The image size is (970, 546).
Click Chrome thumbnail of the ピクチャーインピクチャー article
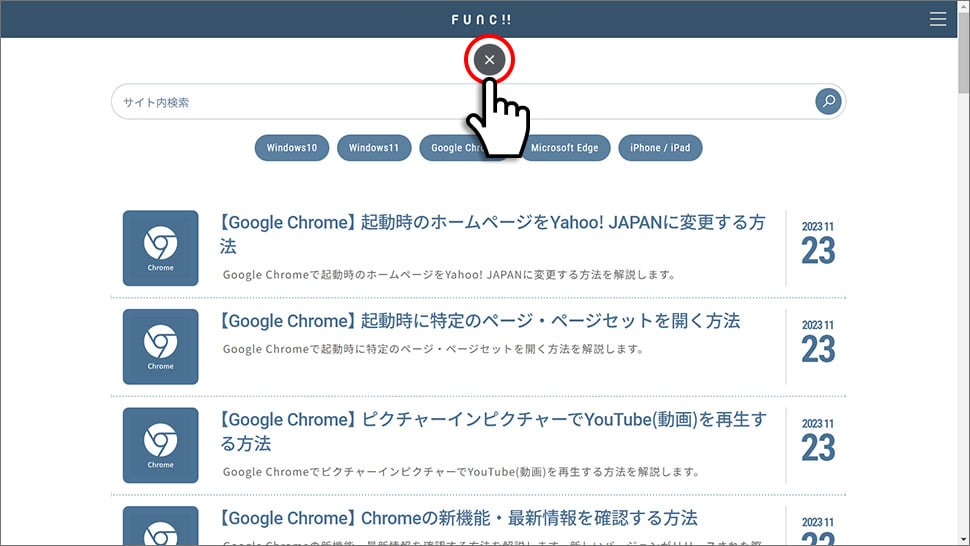tap(160, 445)
